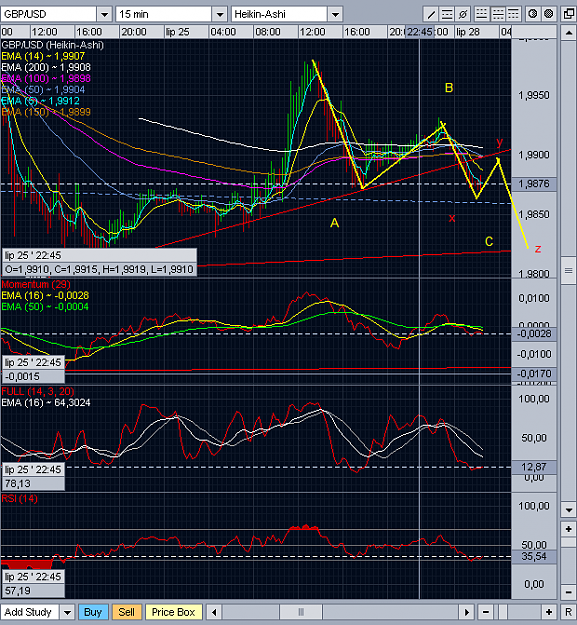Click the EMA (5) ~ 1,9912 label

(x=40, y=101)
